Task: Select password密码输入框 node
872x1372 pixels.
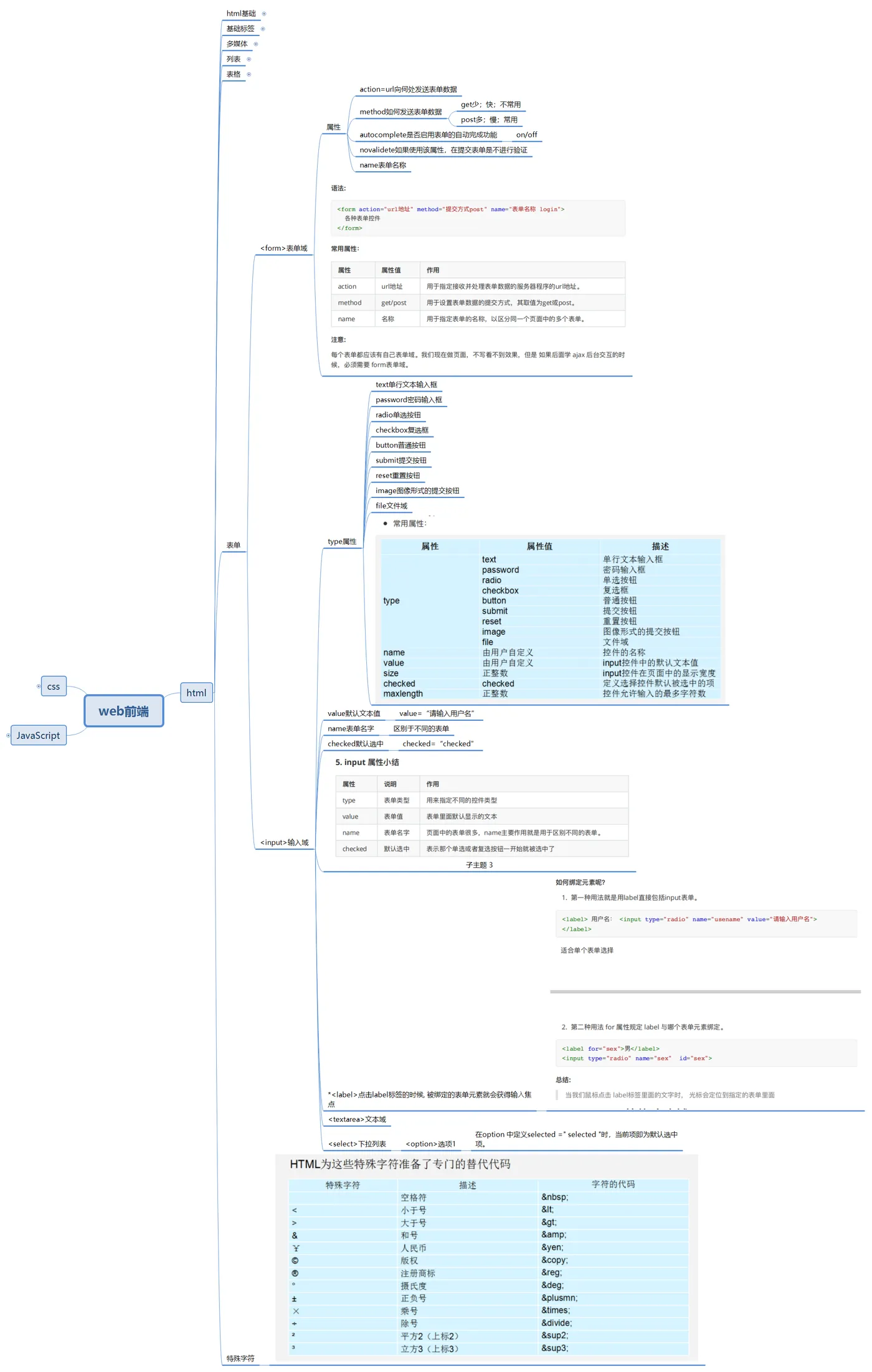Action: 409,400
